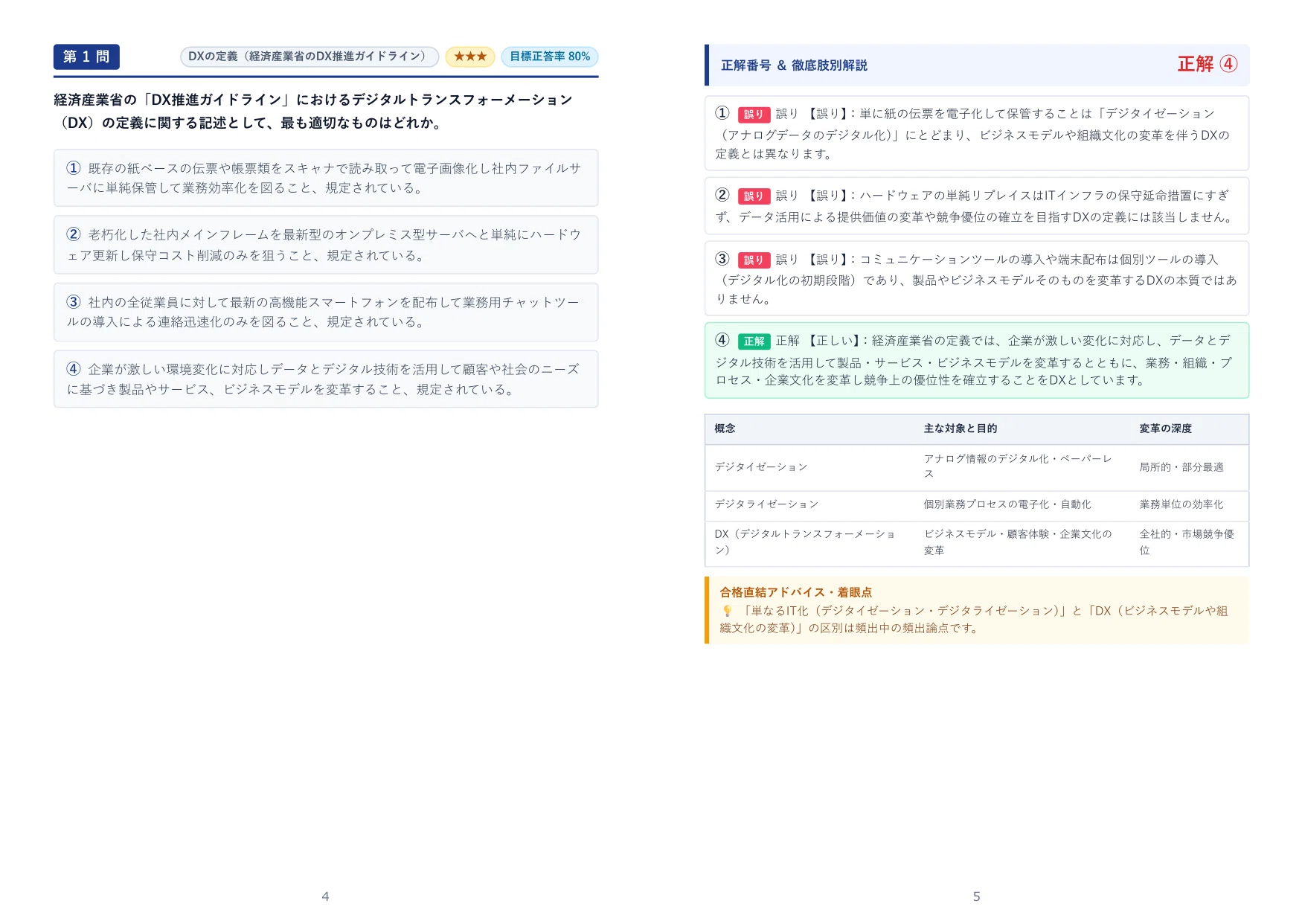Click the red 誤り badge in explanation ①
Viewport: 1302px width, 924px height.
coord(754,115)
